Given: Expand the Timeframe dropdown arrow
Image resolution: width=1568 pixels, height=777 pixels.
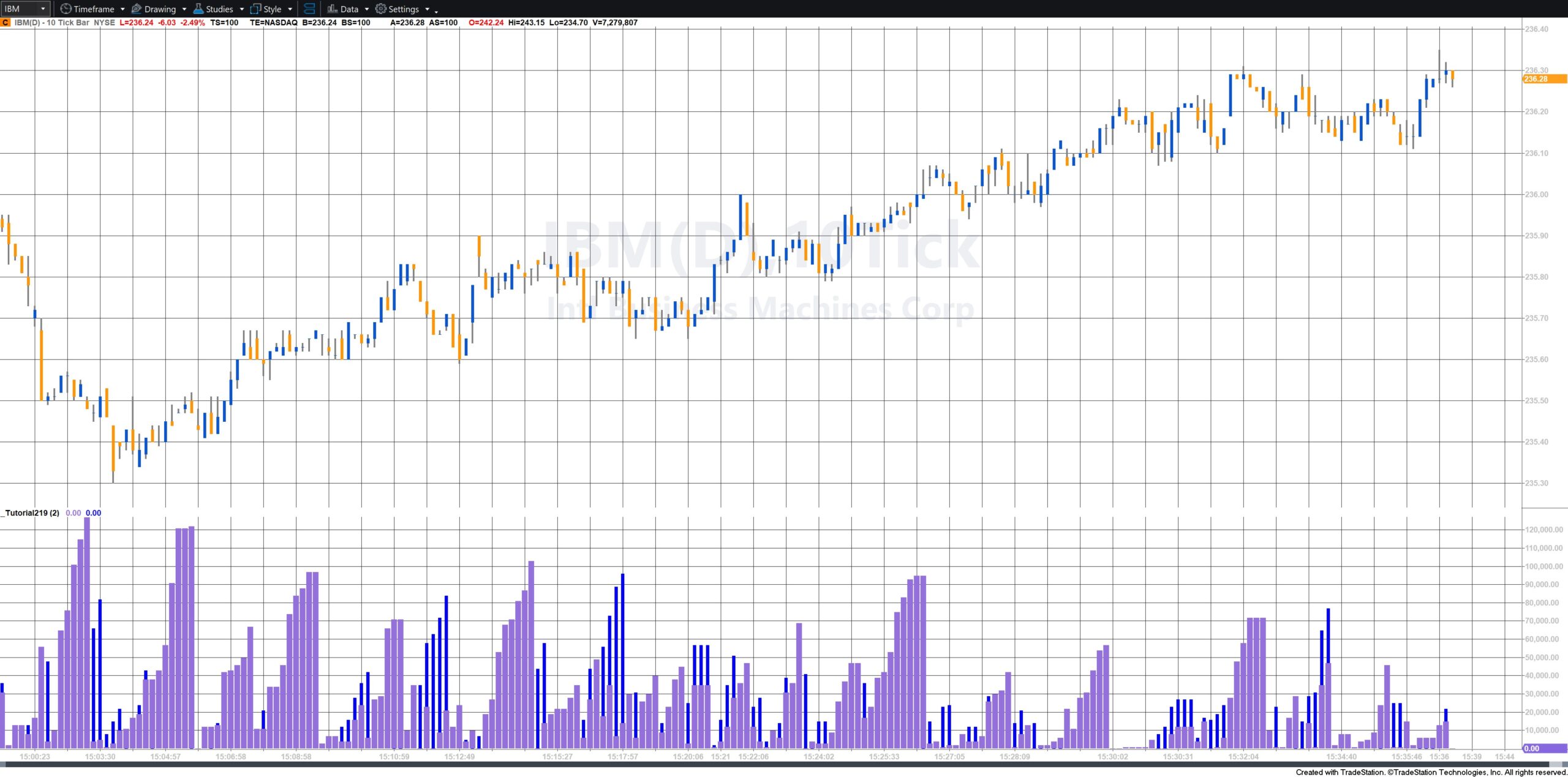Looking at the screenshot, I should tap(123, 9).
